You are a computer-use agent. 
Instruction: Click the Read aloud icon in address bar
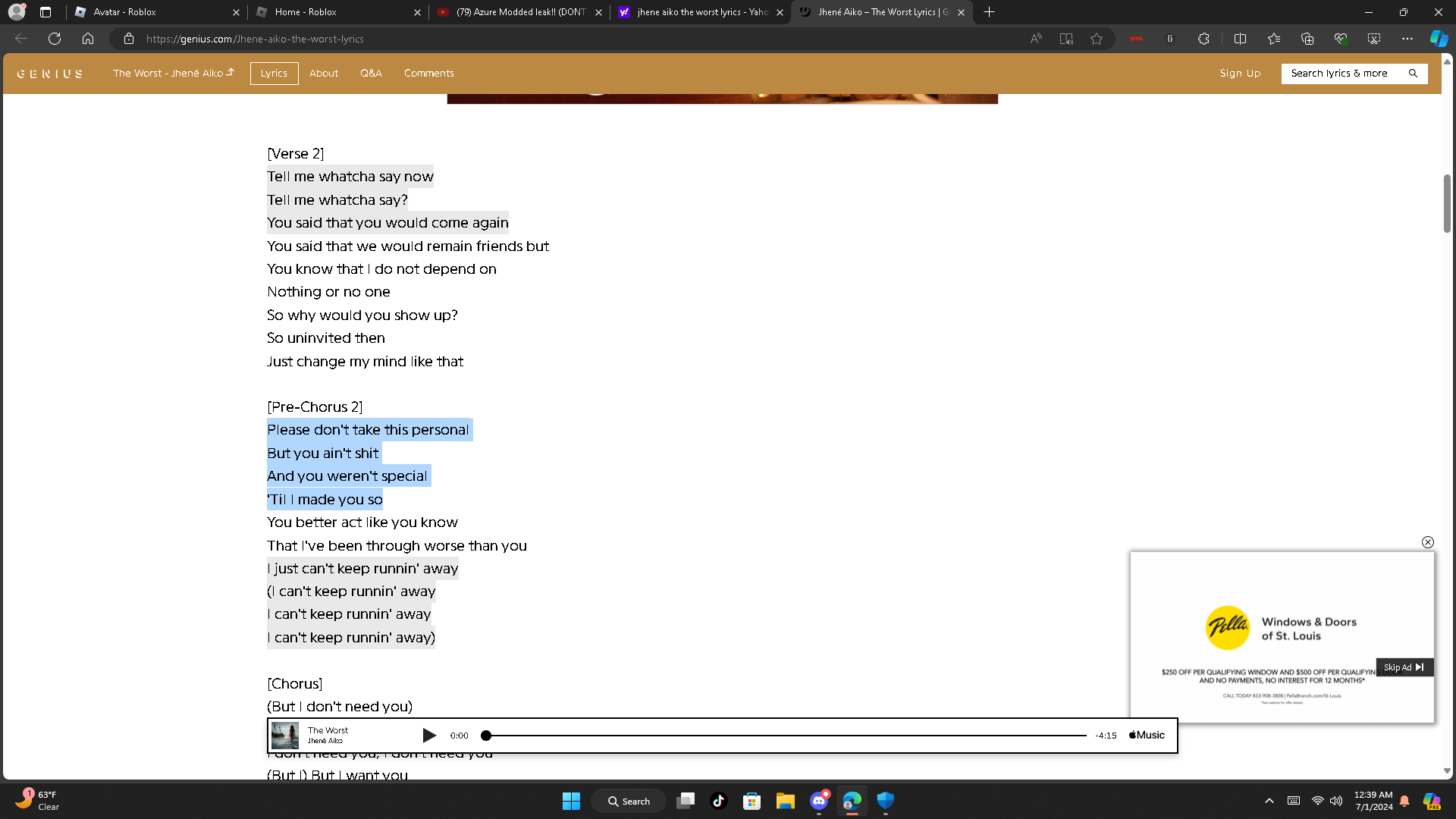pos(1036,39)
